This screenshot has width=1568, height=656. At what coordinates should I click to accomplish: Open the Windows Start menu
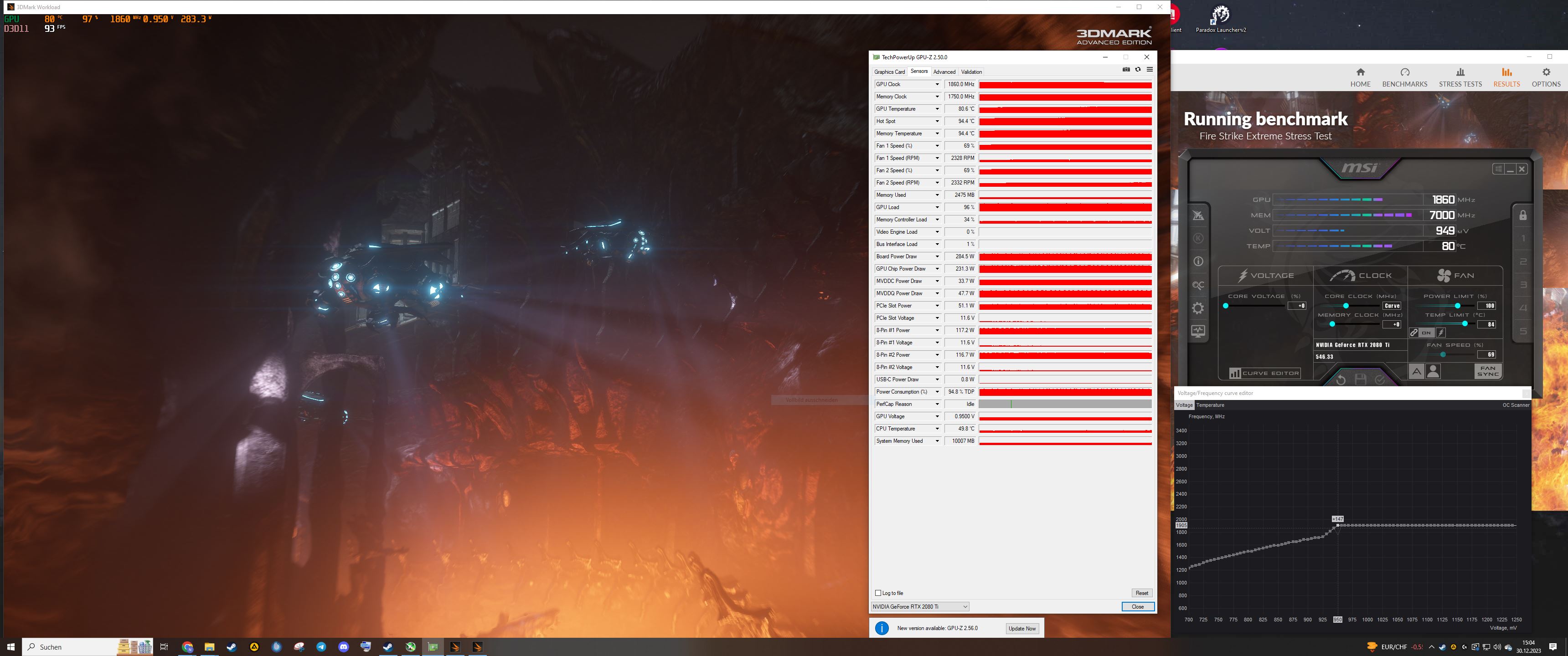click(10, 647)
